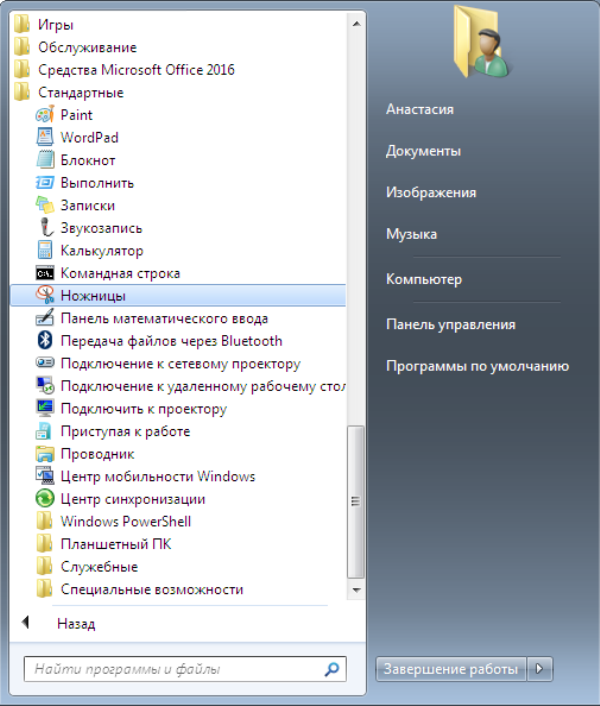The image size is (600, 706).
Task: Expand the Windows PowerShell folder
Action: 113,521
